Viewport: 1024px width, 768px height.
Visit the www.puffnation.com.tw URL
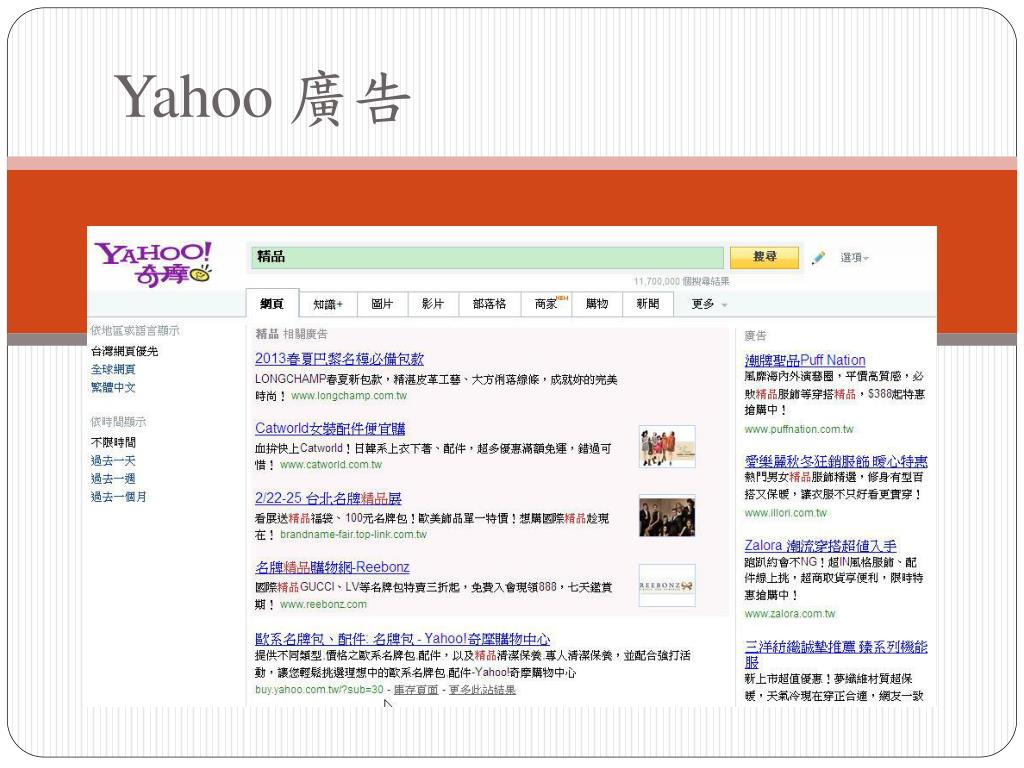[799, 429]
